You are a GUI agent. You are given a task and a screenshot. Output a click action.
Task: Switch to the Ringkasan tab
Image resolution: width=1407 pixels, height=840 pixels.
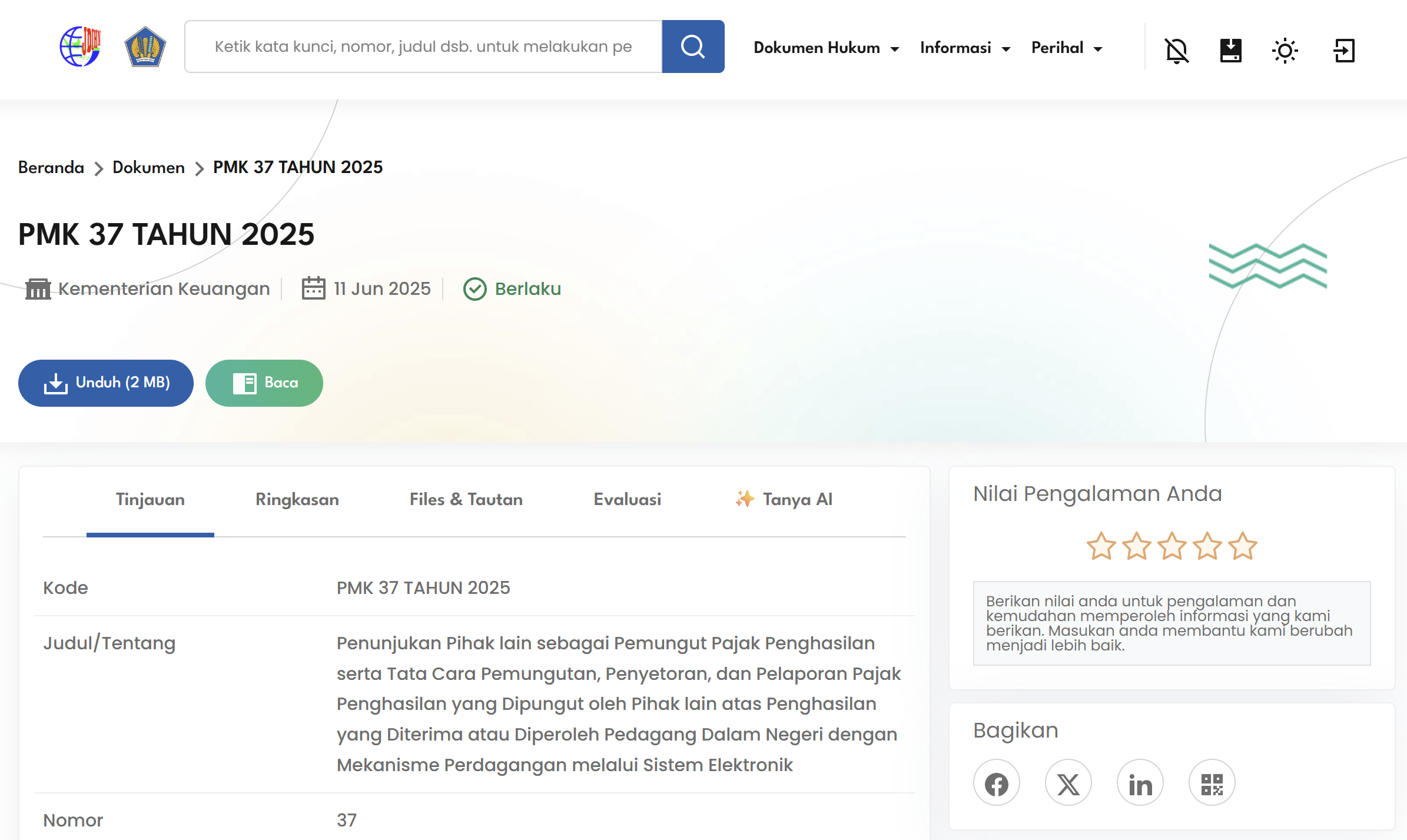tap(297, 500)
